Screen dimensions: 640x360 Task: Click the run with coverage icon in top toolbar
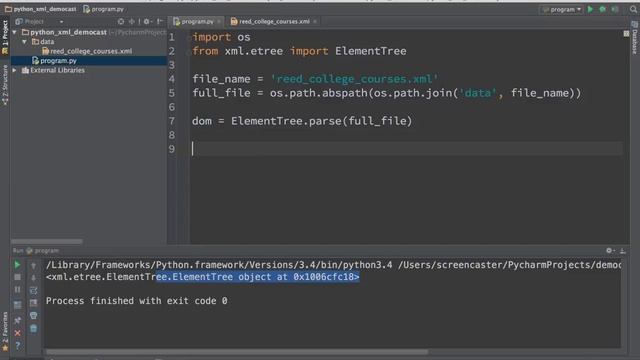click(x=615, y=9)
